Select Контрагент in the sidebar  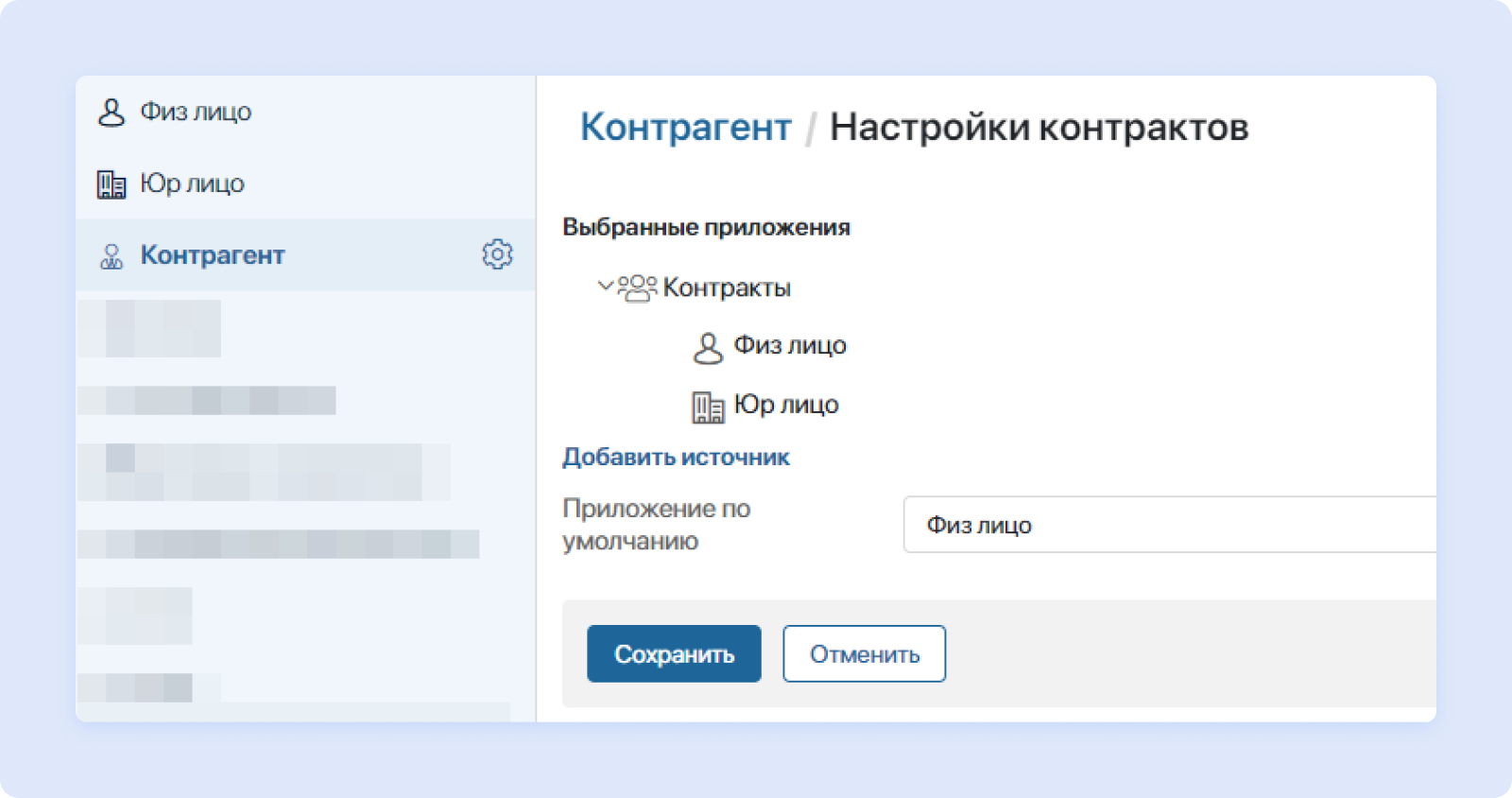pyautogui.click(x=305, y=255)
